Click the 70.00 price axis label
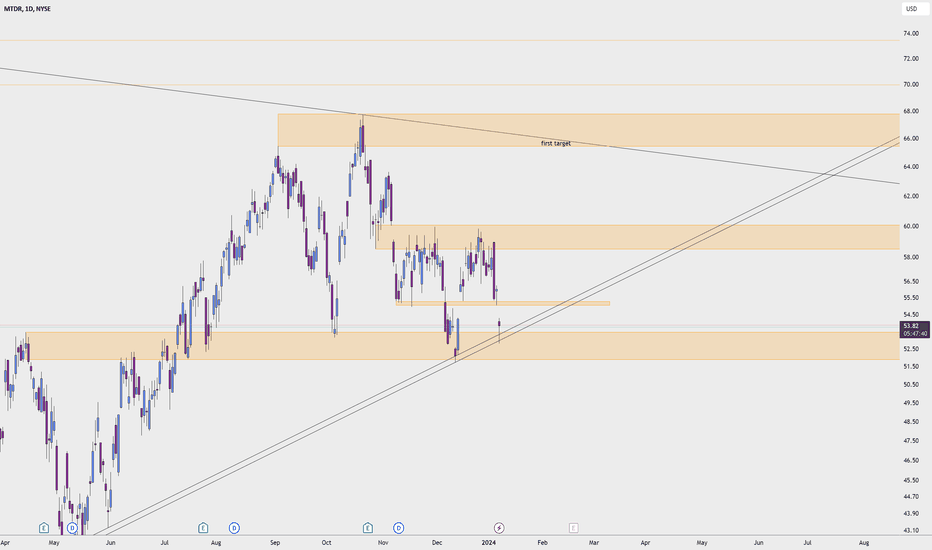The height and width of the screenshot is (550, 932). click(911, 84)
